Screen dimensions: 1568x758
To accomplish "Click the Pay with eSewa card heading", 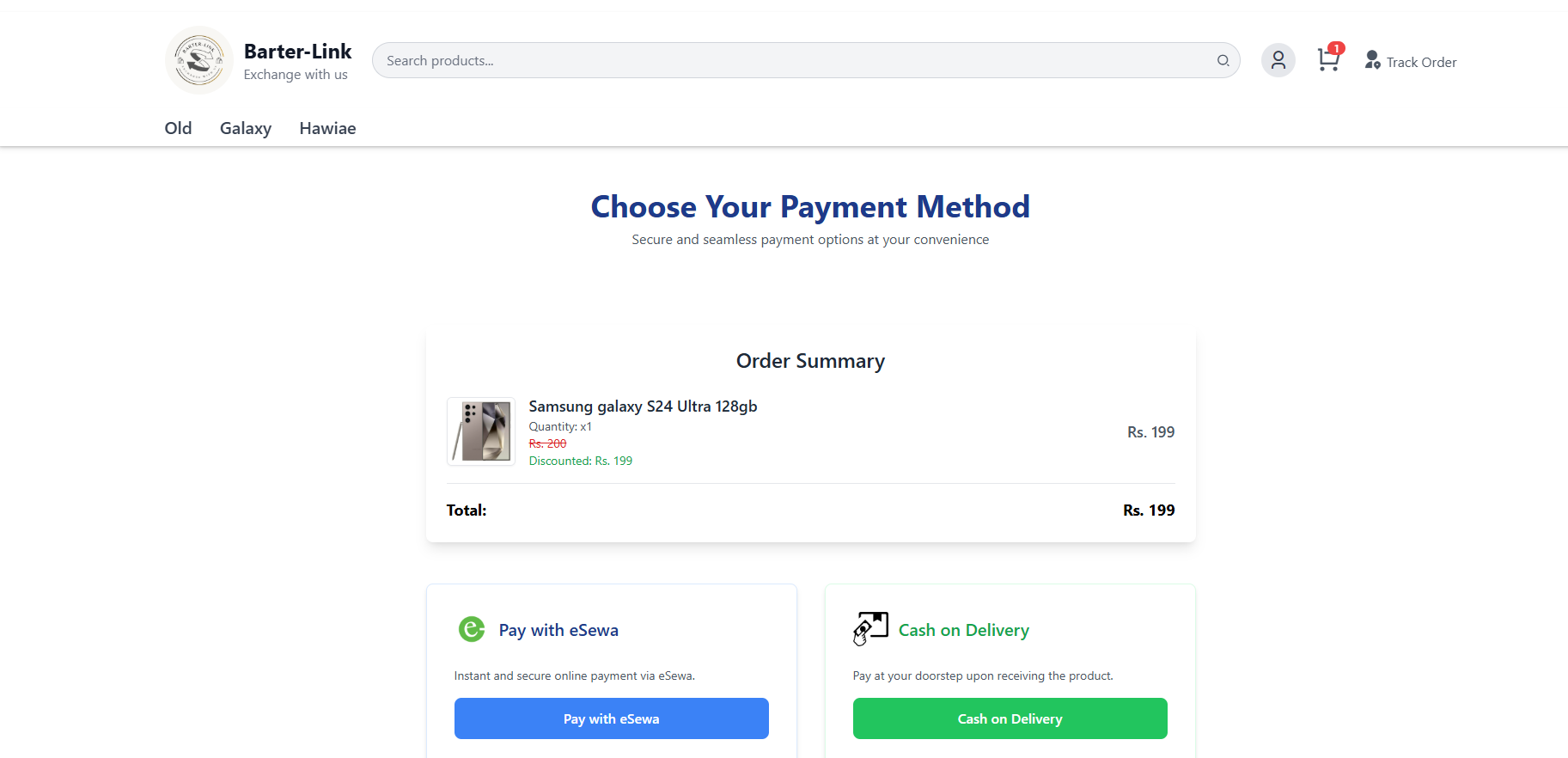I will [x=558, y=630].
